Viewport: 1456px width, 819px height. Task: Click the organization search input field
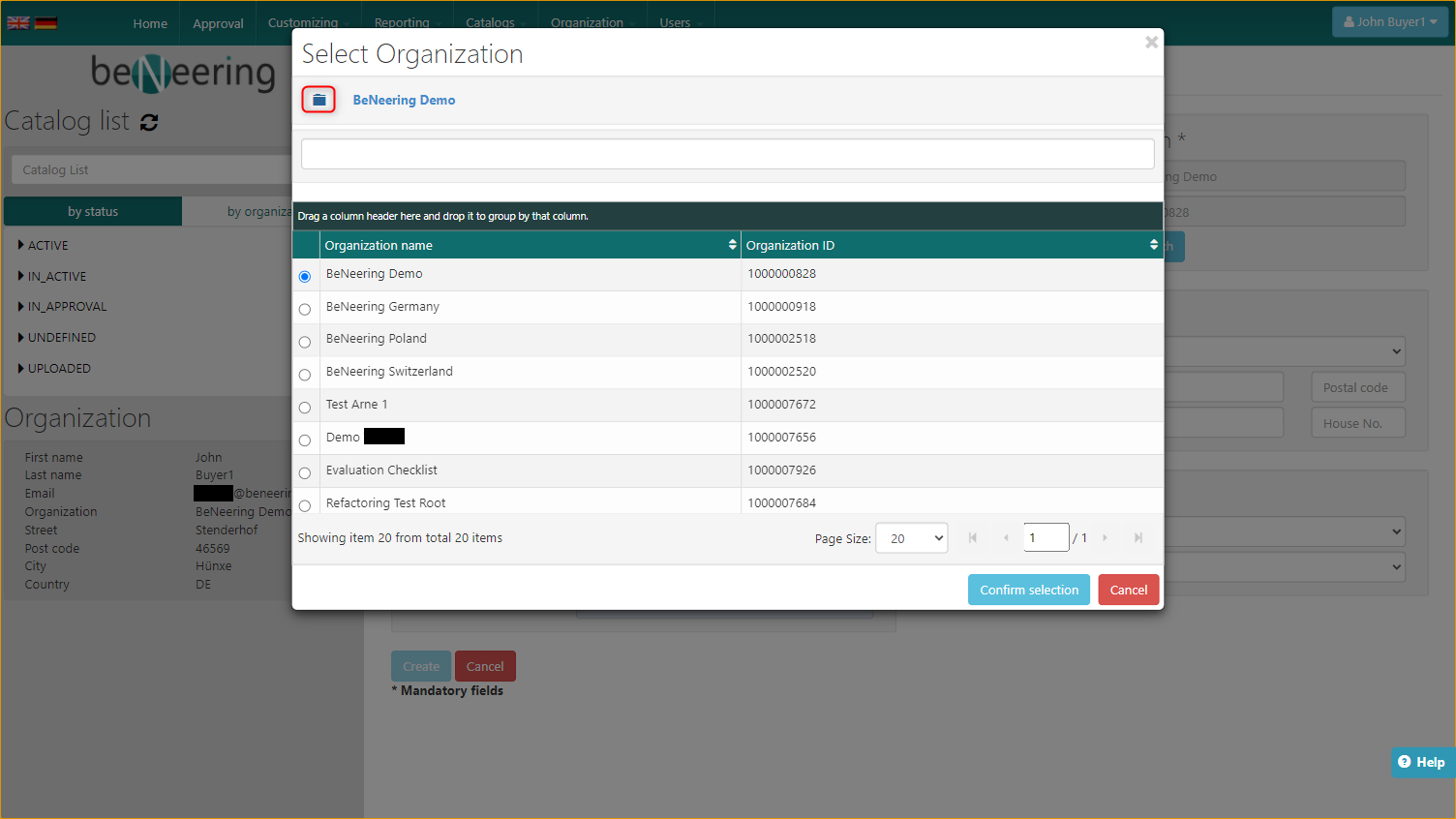(727, 154)
